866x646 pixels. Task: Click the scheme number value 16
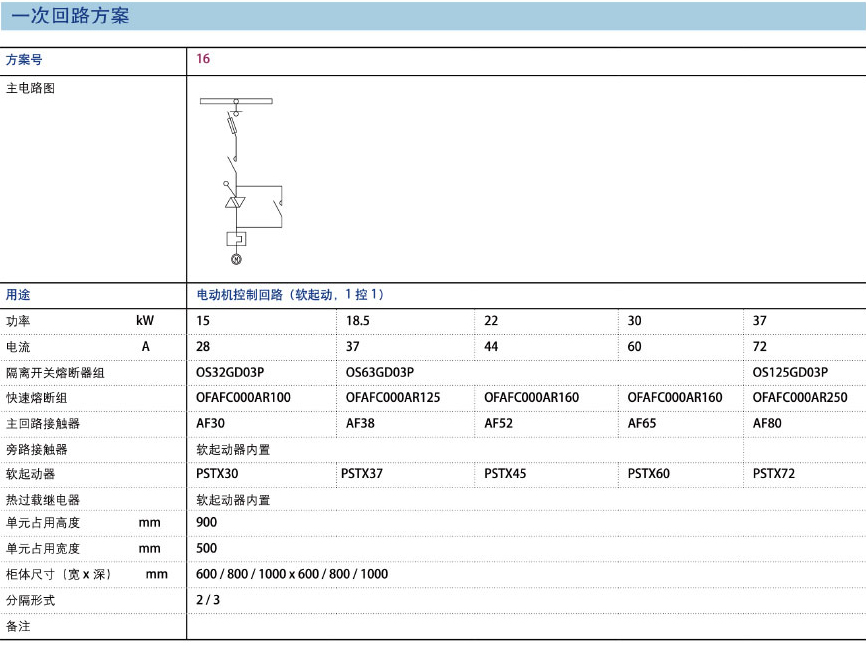click(x=203, y=59)
